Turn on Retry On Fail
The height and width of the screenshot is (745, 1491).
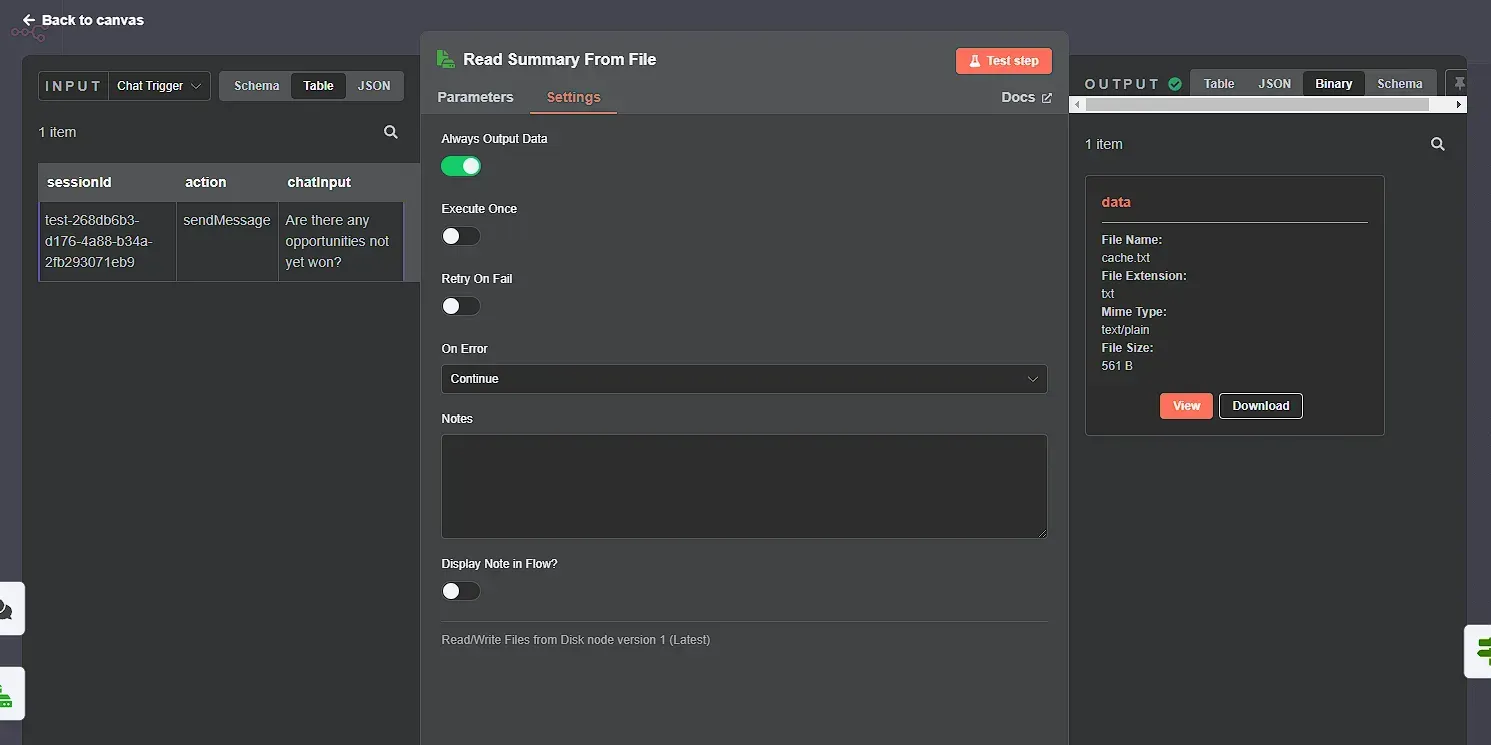point(460,306)
